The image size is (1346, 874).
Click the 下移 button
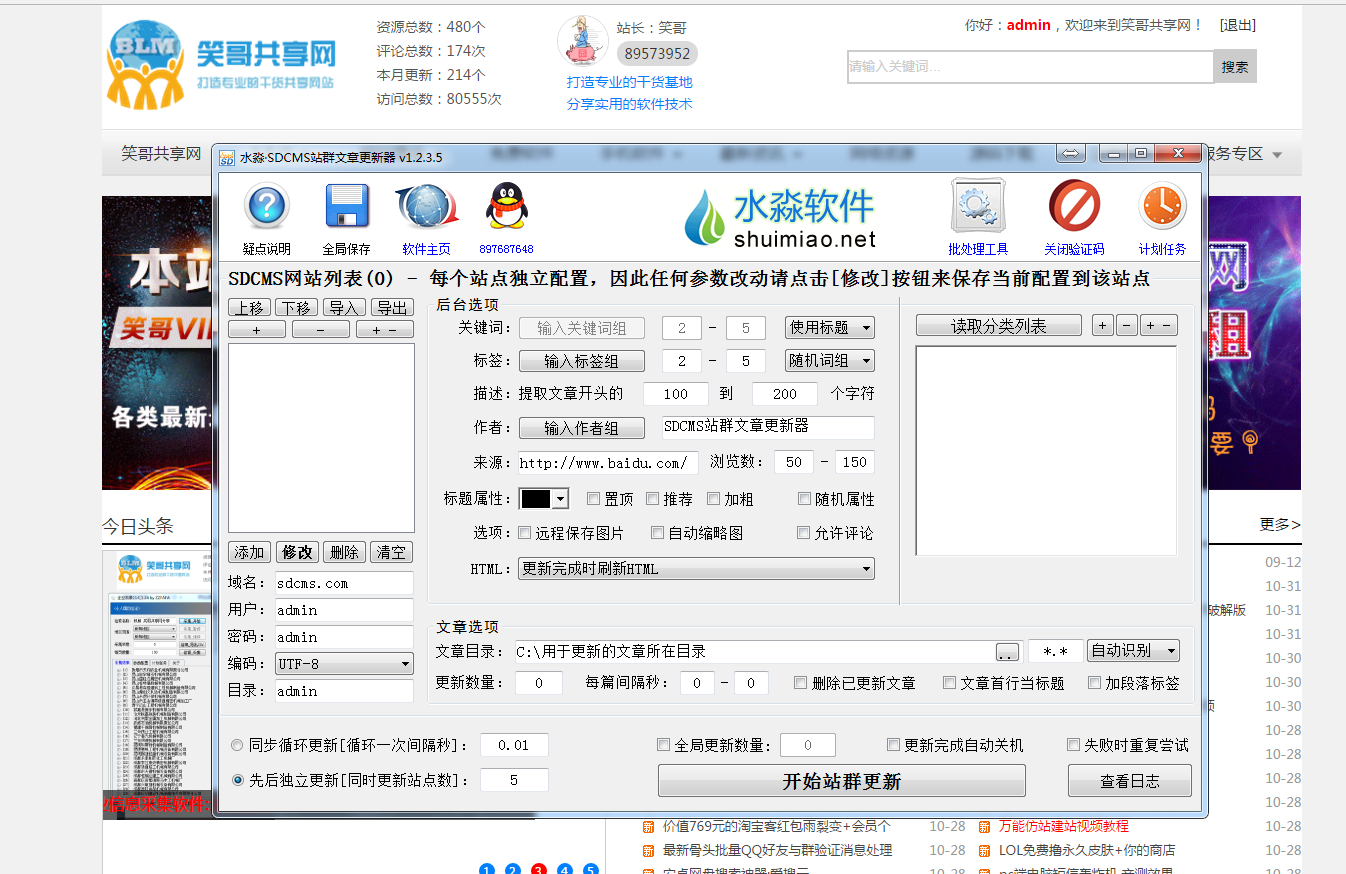point(296,308)
